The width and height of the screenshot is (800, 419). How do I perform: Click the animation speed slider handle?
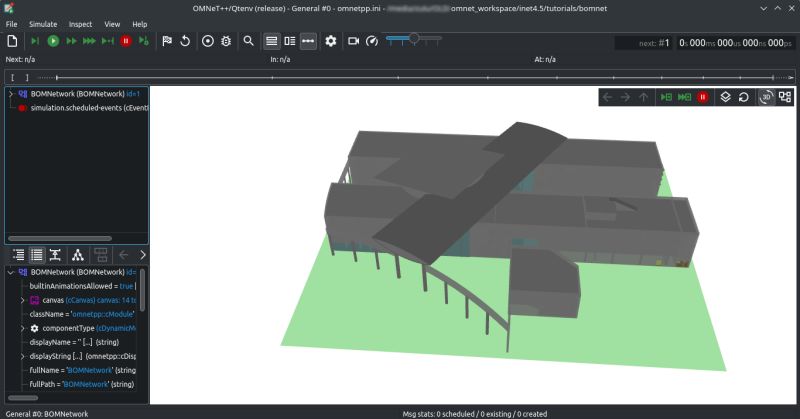point(414,38)
